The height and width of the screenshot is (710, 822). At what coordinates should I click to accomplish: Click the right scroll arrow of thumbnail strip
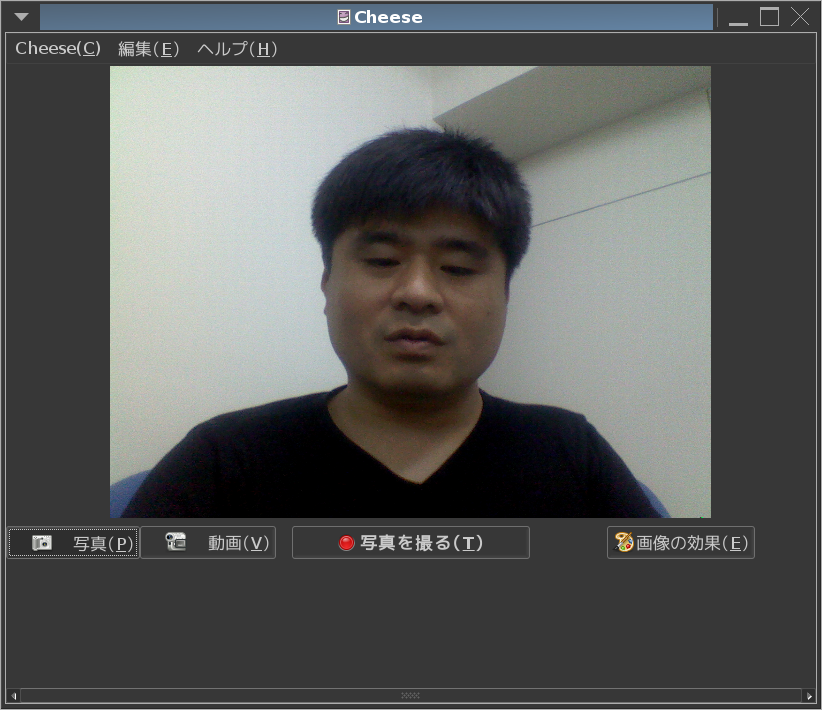coord(809,696)
